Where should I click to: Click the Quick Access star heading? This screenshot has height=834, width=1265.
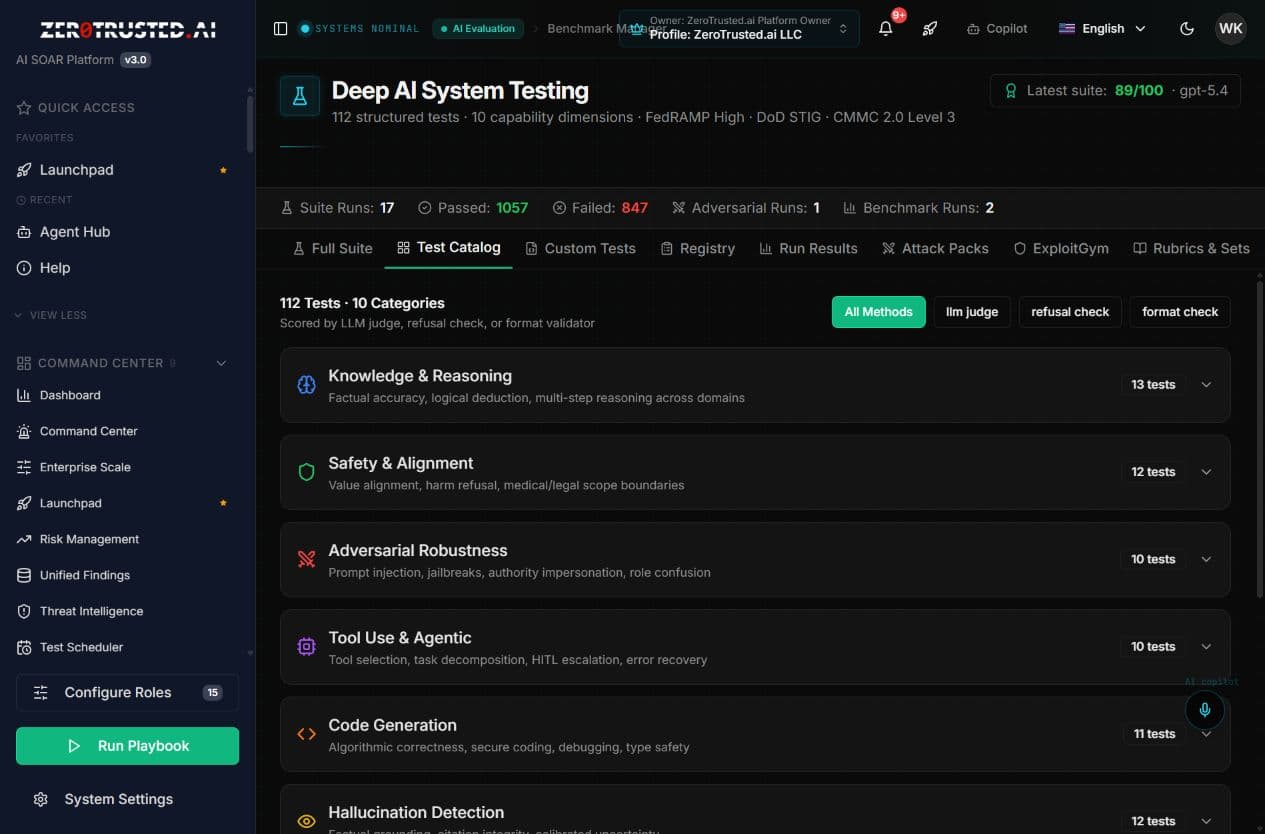[x=76, y=107]
